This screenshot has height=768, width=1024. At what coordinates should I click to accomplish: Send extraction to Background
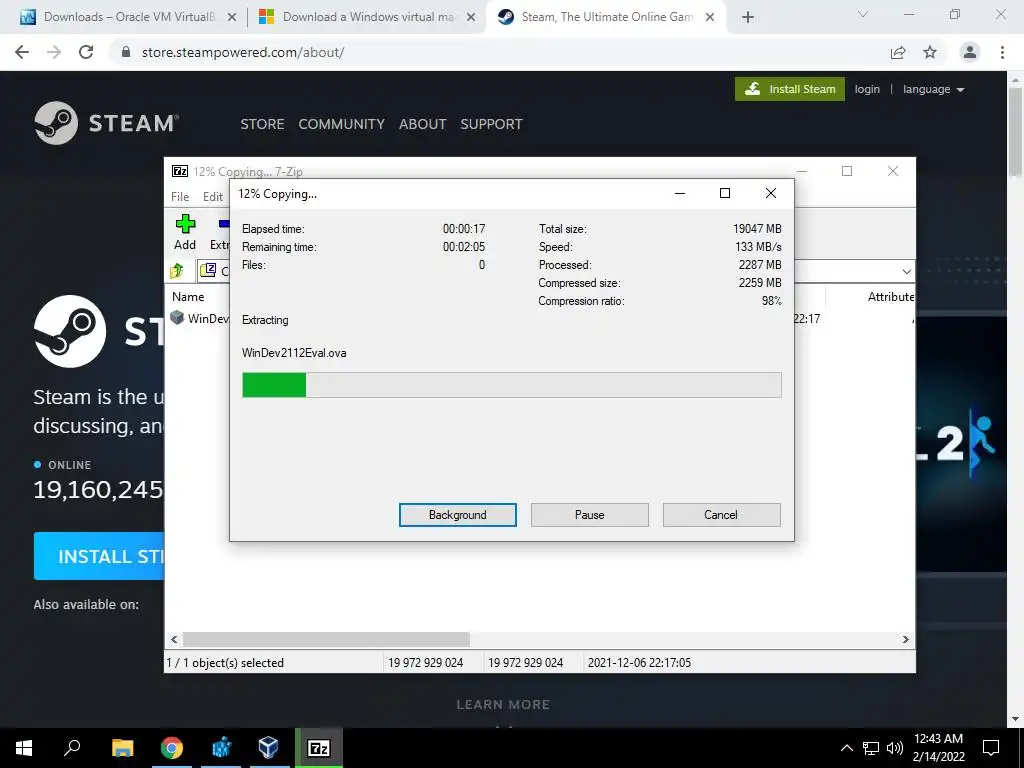[x=457, y=515]
